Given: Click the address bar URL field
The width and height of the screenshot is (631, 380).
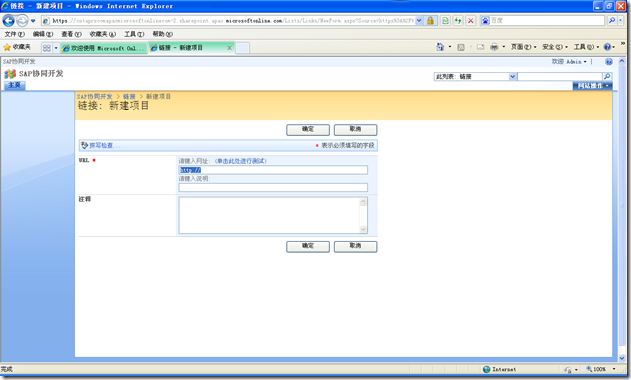Looking at the screenshot, I should (x=233, y=21).
